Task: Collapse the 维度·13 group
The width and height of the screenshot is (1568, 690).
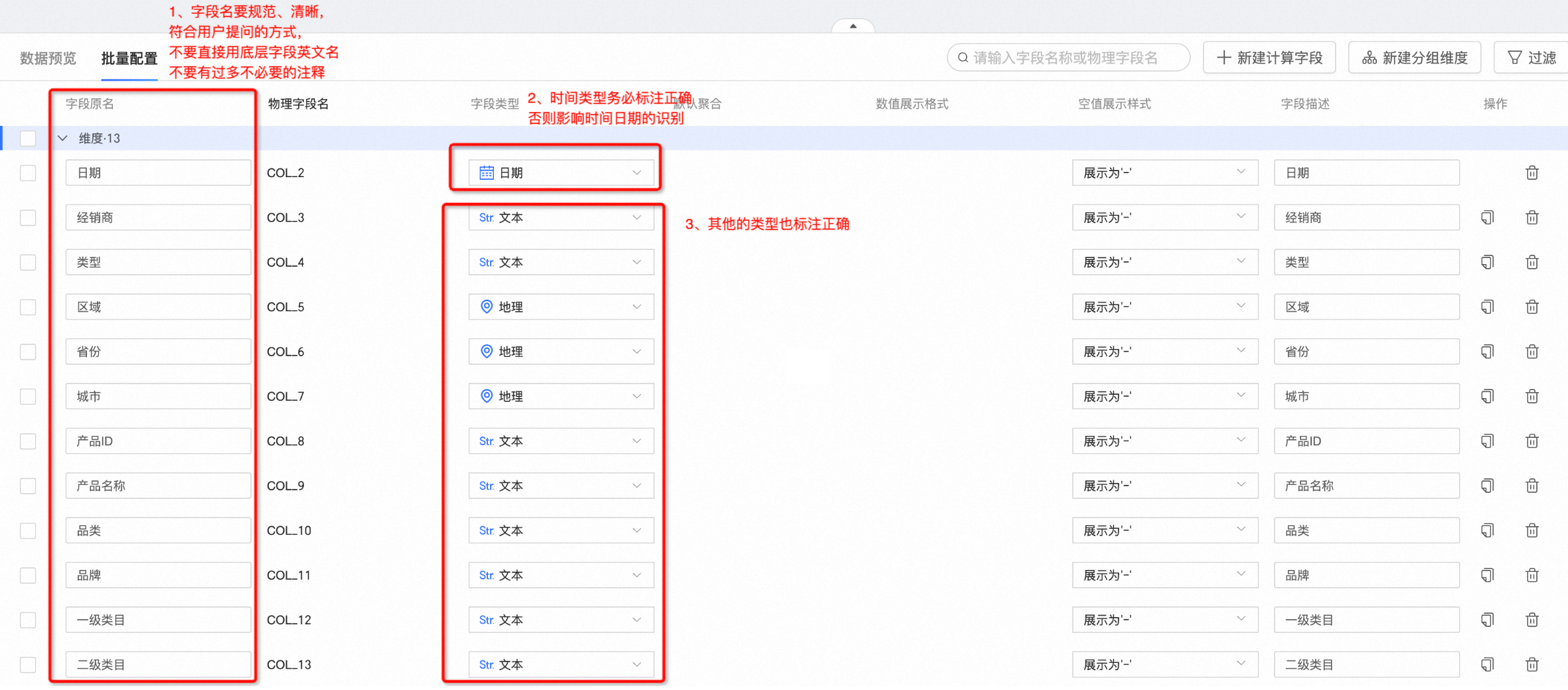Action: [62, 138]
